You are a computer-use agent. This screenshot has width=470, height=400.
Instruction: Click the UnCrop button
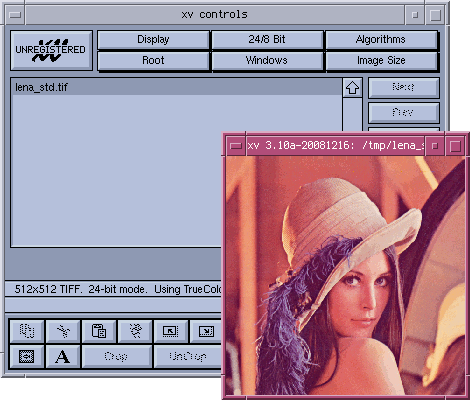coord(188,356)
